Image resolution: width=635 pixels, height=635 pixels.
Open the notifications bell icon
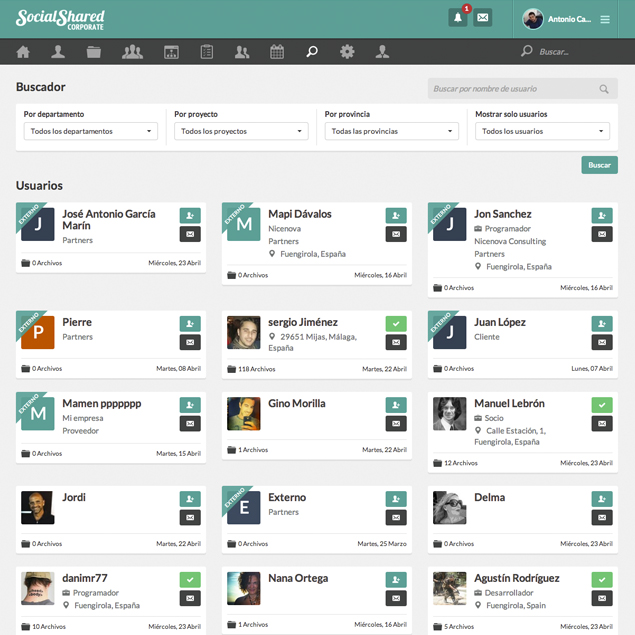point(458,18)
